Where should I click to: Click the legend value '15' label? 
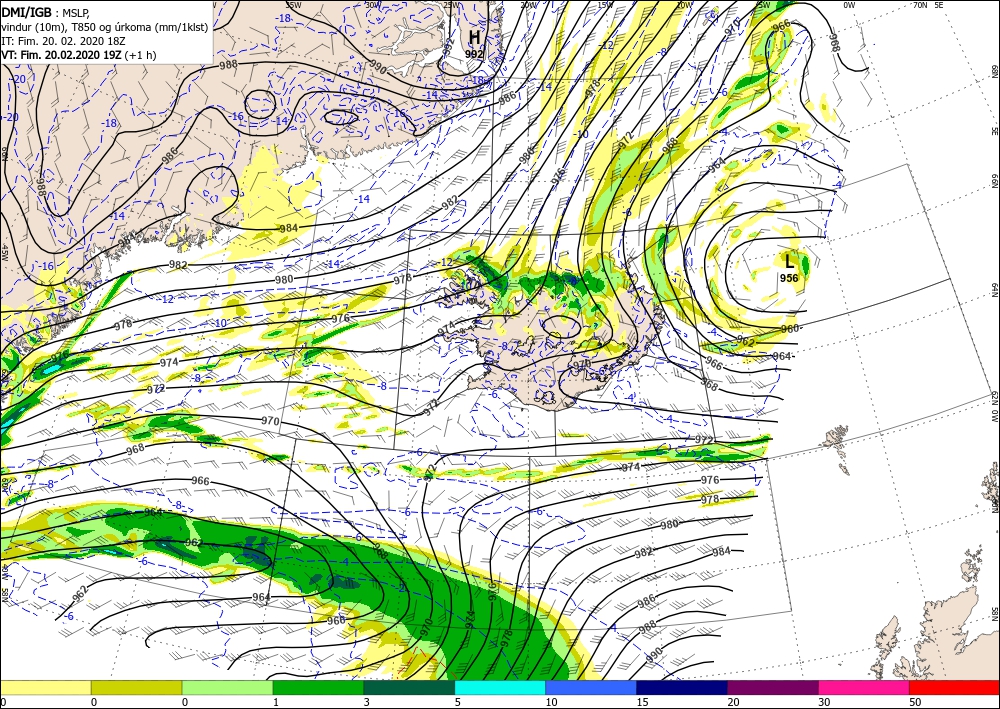coord(642,702)
